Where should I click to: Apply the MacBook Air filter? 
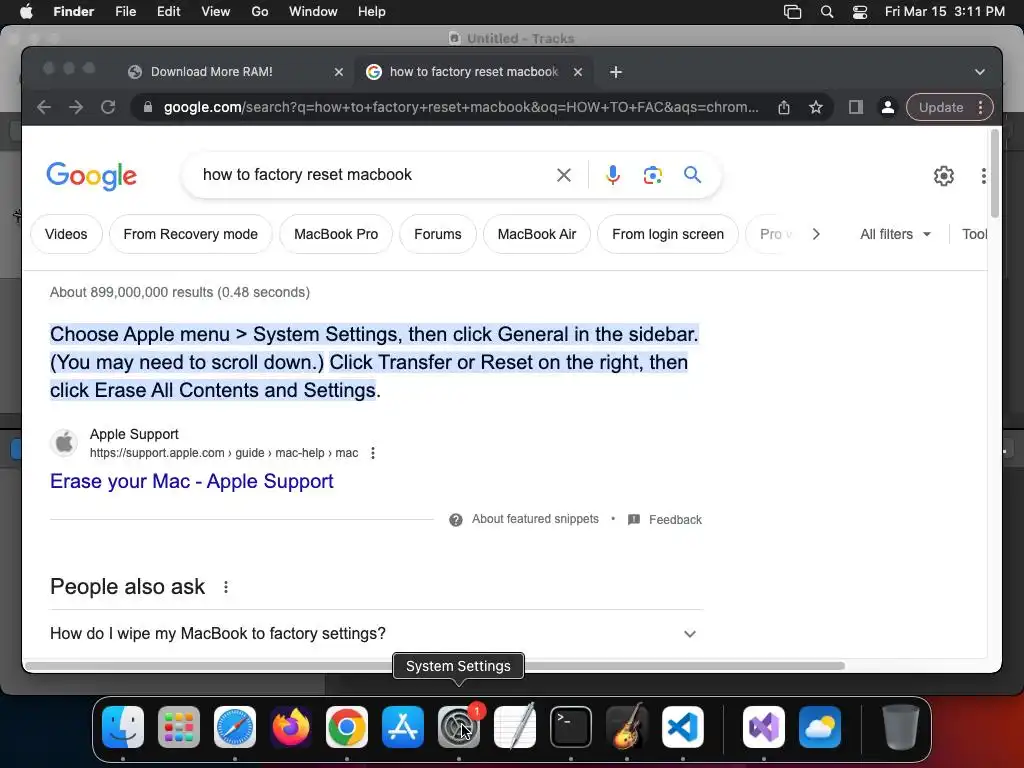(537, 234)
